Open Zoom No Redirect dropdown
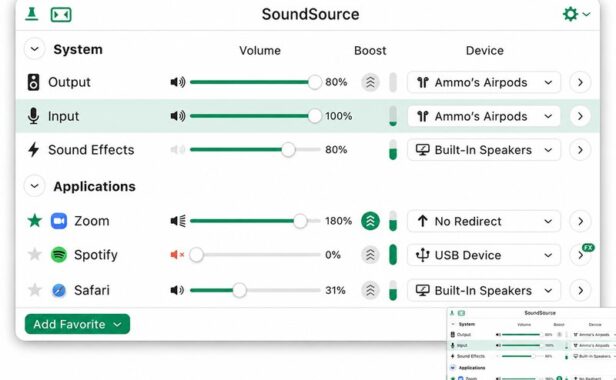The width and height of the screenshot is (616, 380). click(484, 221)
